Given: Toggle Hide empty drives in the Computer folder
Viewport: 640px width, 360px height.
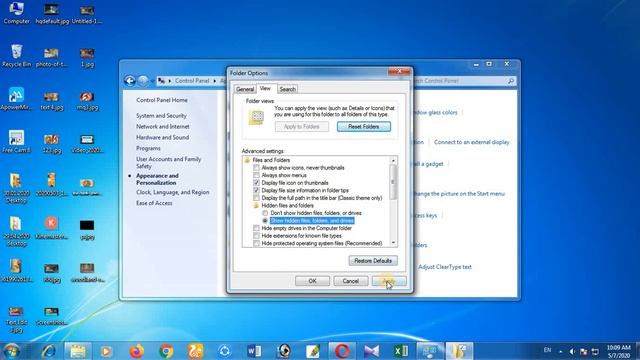Looking at the screenshot, I should [256, 228].
